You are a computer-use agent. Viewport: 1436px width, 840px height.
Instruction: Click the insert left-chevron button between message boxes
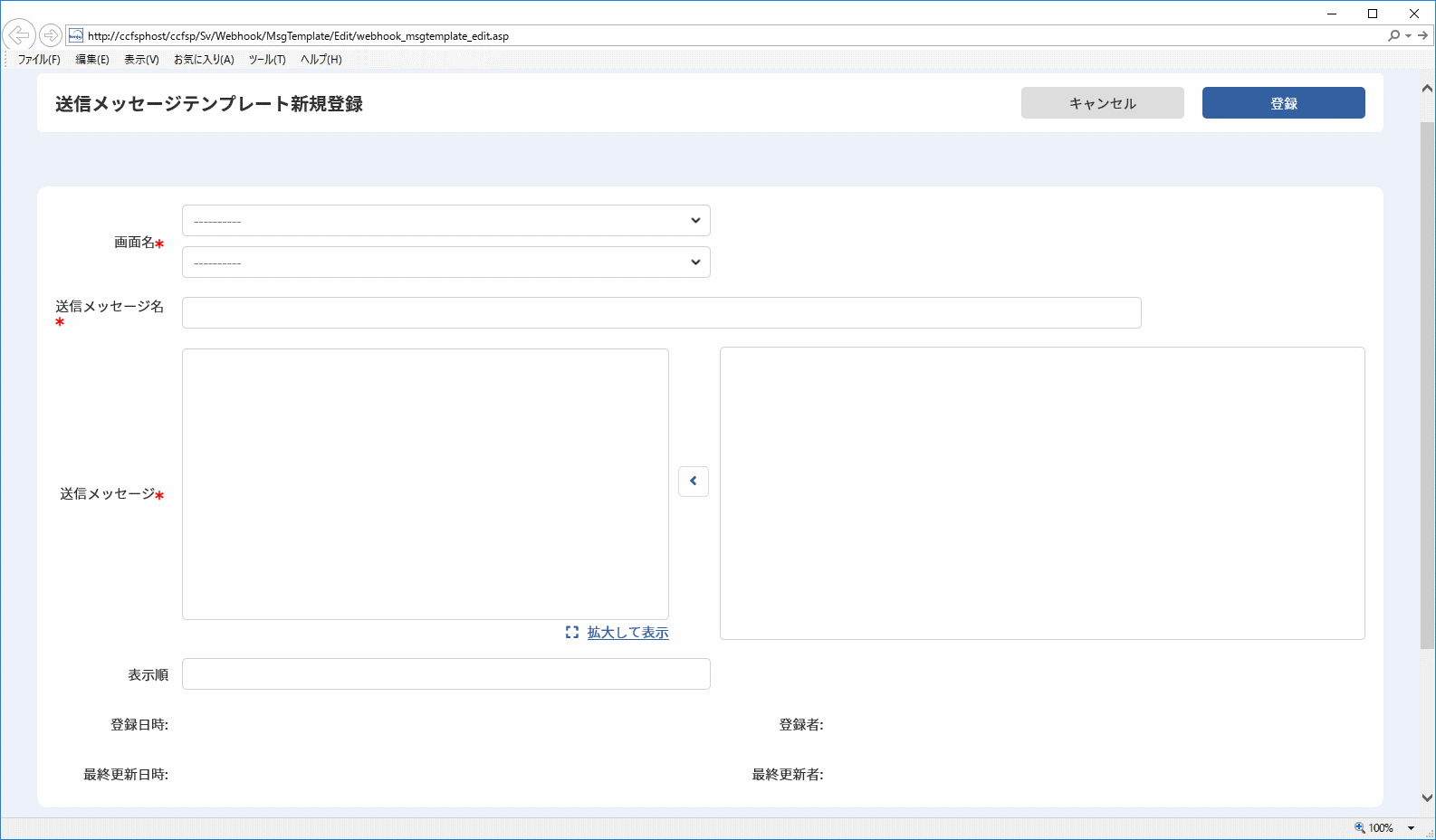coord(694,481)
